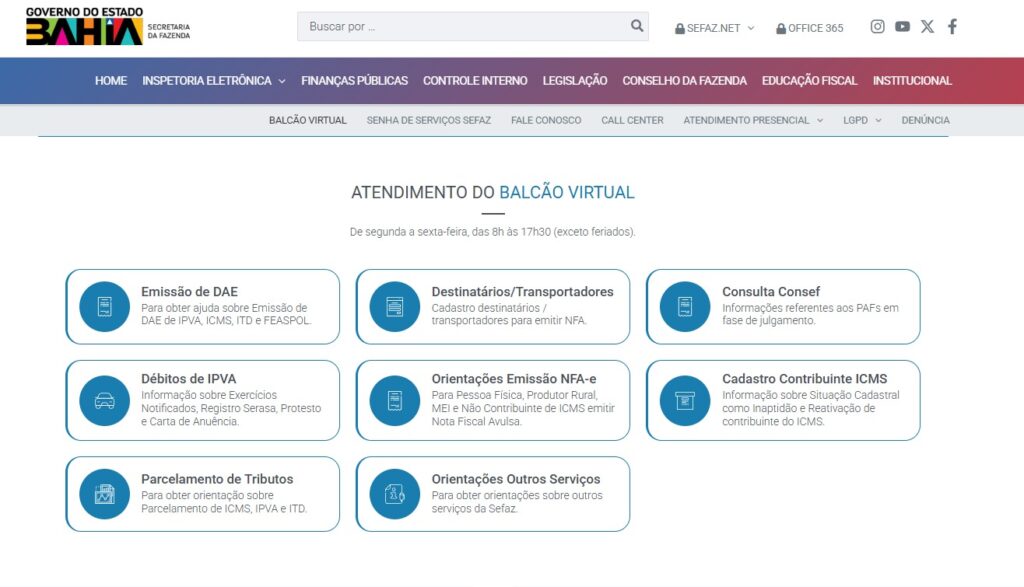Select the Orientações Emissão NFA-e icon

(x=393, y=401)
